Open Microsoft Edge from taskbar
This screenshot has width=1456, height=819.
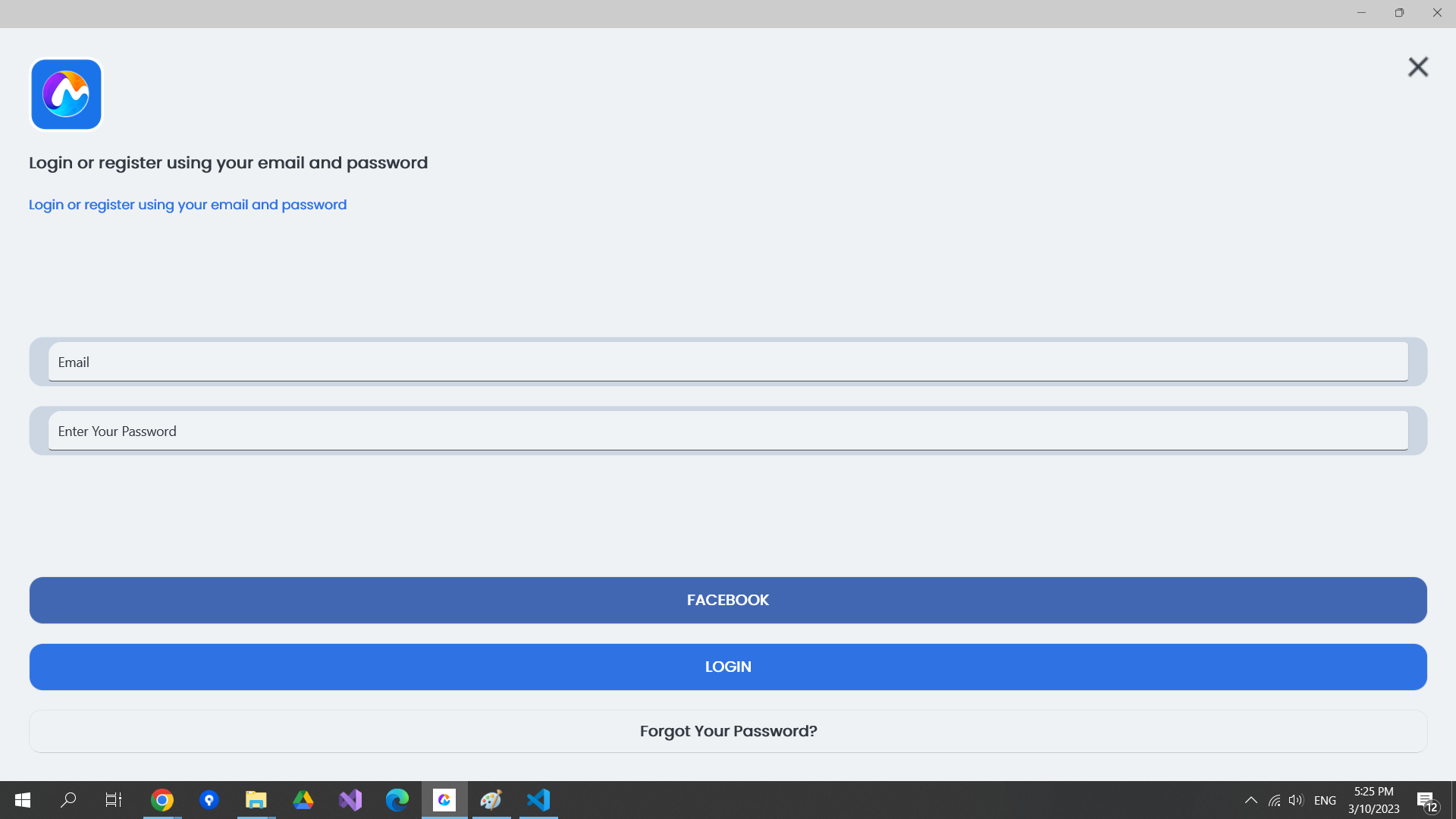[397, 800]
